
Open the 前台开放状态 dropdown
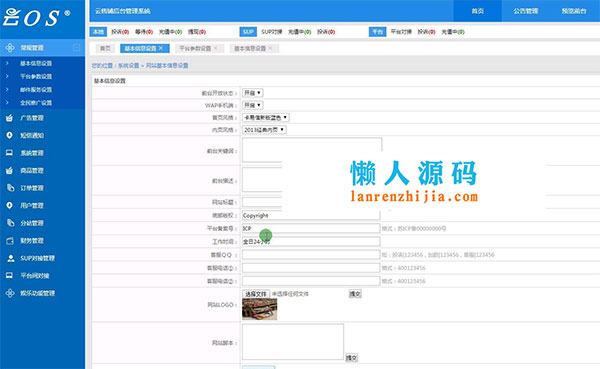[253, 93]
